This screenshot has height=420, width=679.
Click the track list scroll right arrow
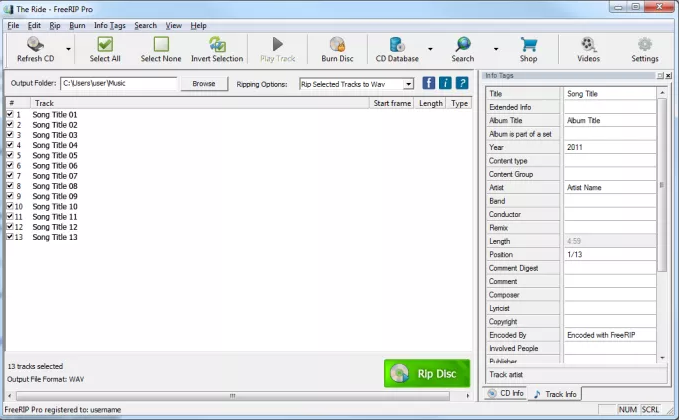pos(468,396)
